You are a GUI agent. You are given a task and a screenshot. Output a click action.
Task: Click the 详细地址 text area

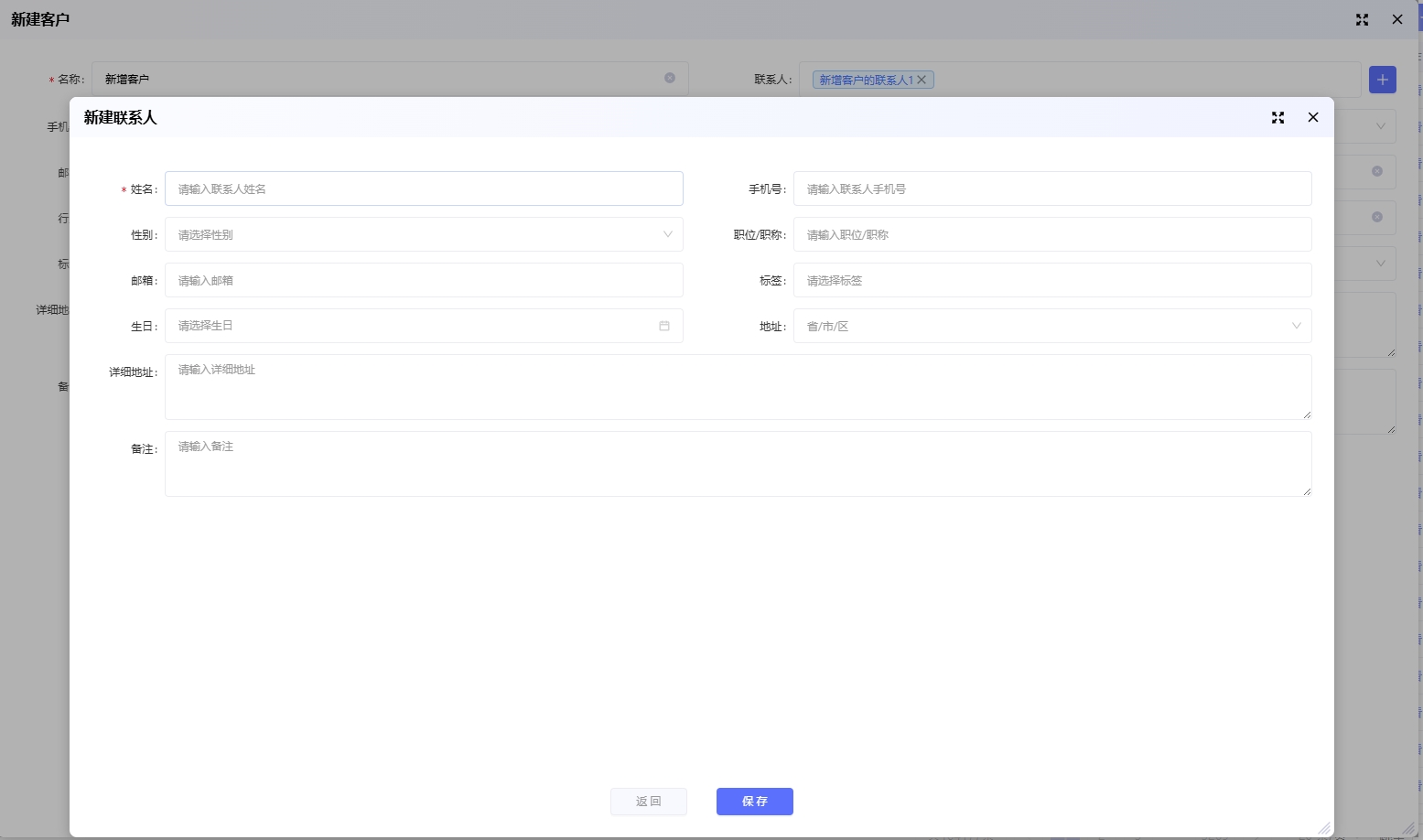(737, 386)
